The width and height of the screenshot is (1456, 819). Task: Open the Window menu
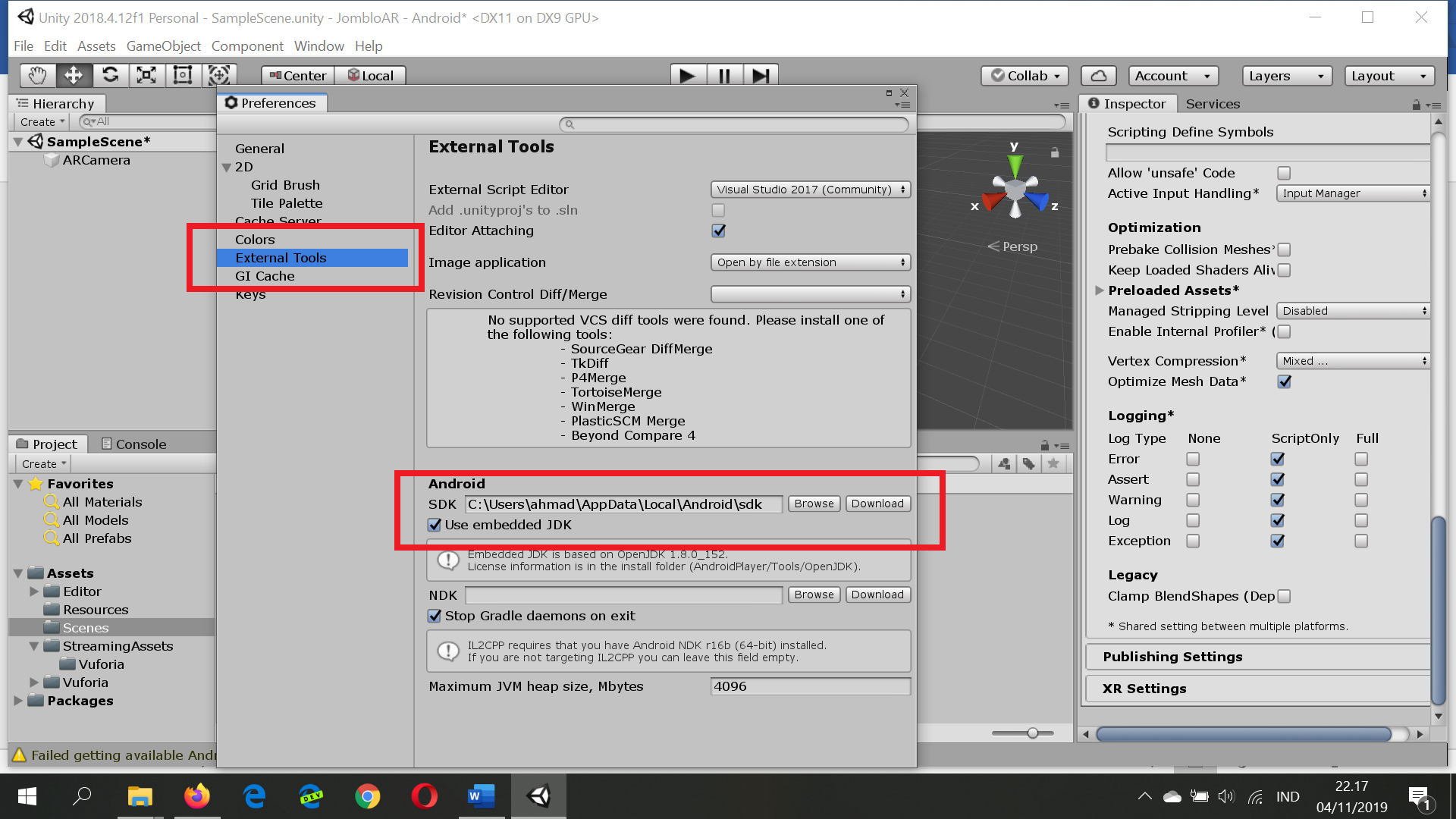pyautogui.click(x=318, y=46)
